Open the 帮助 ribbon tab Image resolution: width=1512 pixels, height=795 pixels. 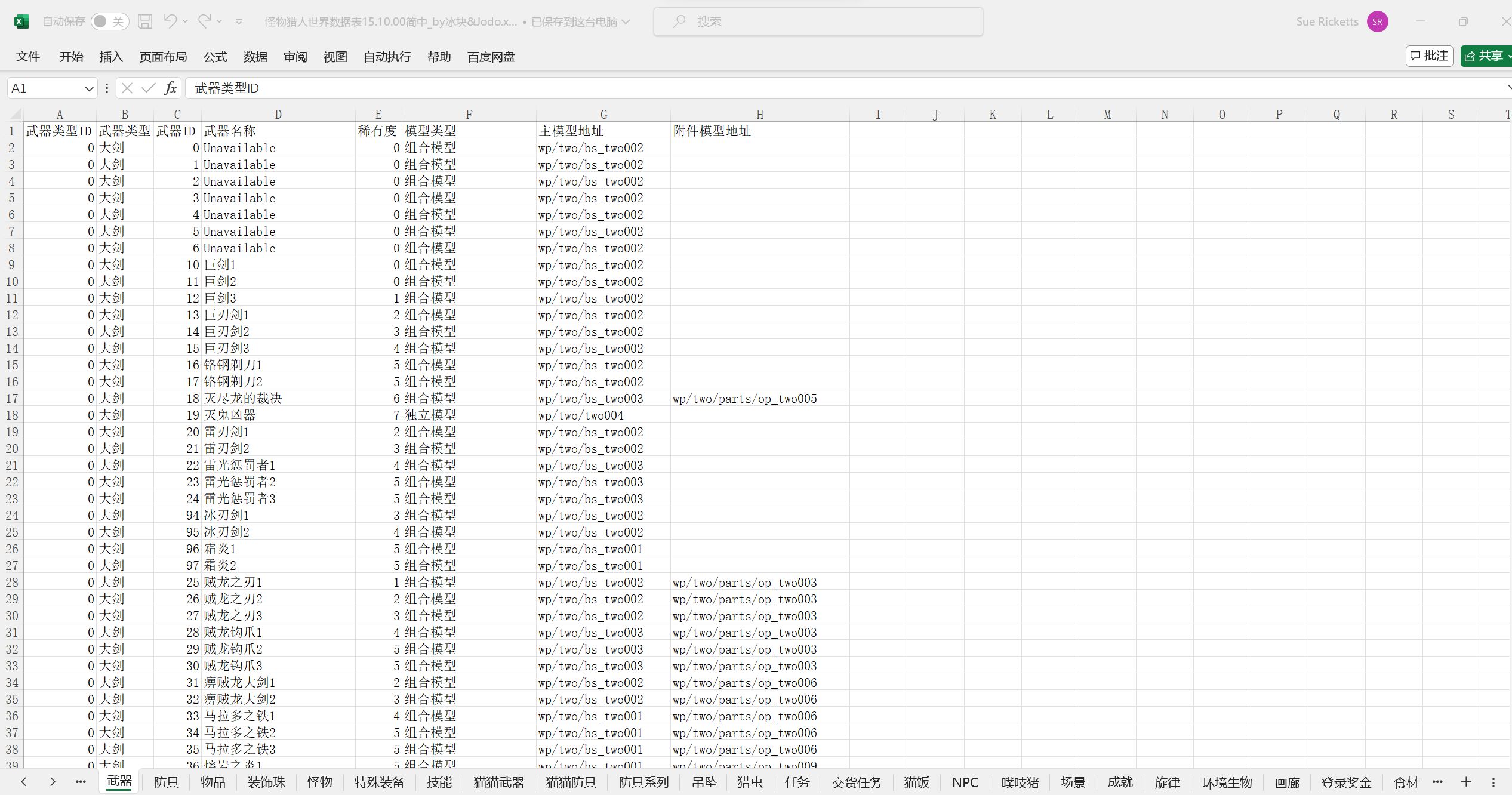(439, 57)
